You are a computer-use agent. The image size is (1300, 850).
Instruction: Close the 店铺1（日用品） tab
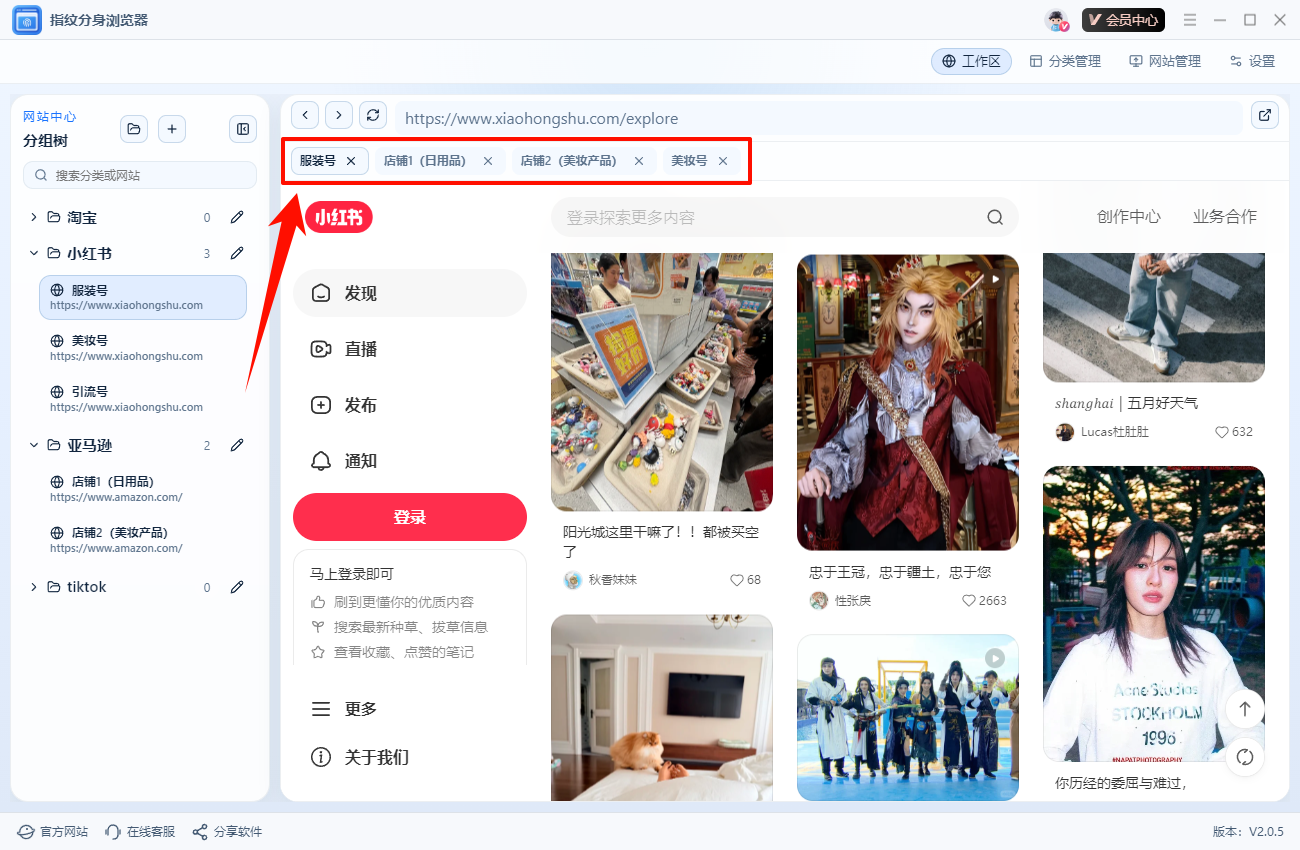pos(488,161)
